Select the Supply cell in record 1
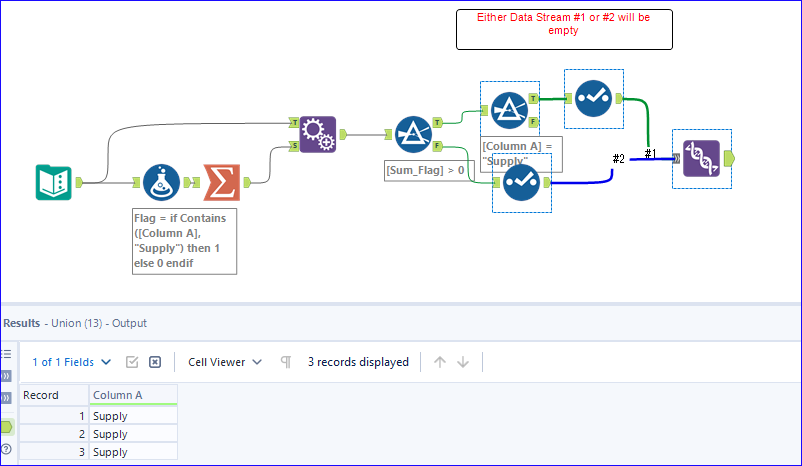 click(x=133, y=416)
